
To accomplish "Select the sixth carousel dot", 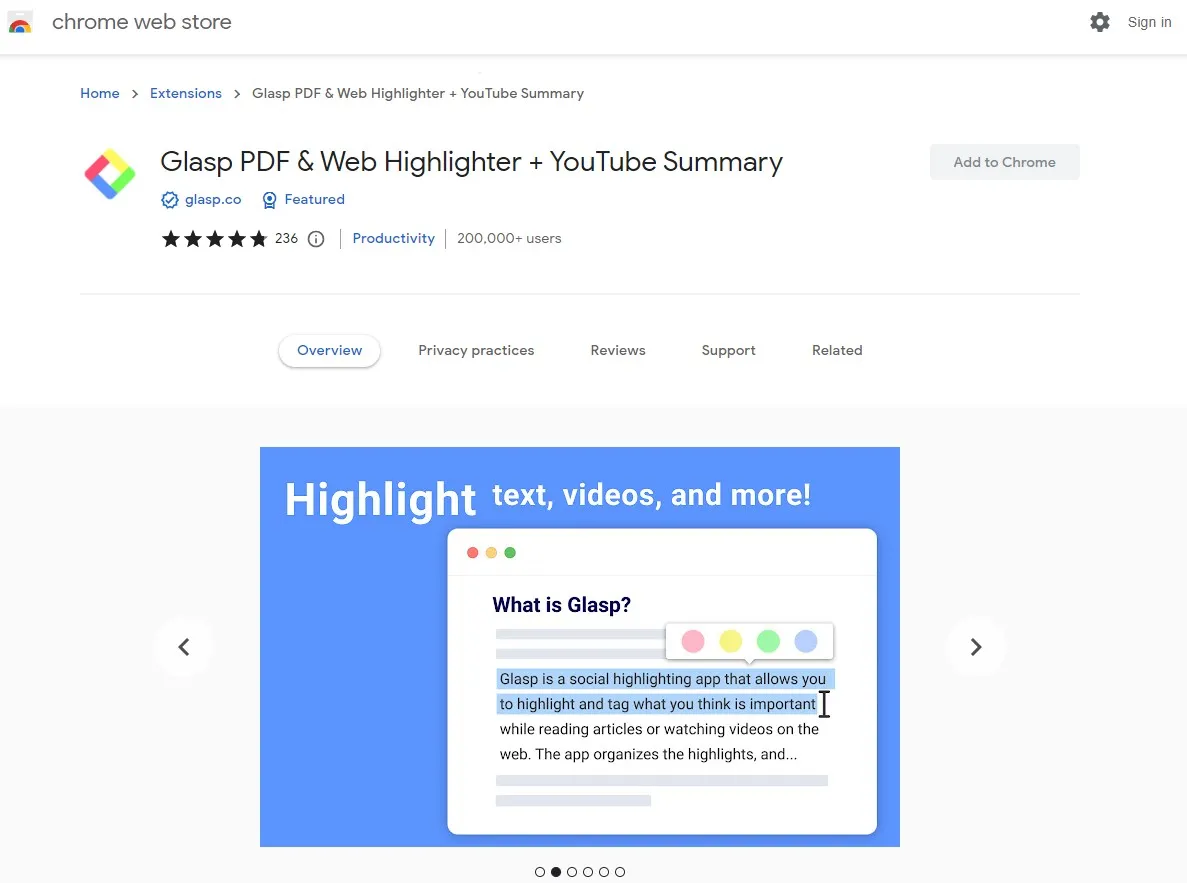I will (x=620, y=872).
